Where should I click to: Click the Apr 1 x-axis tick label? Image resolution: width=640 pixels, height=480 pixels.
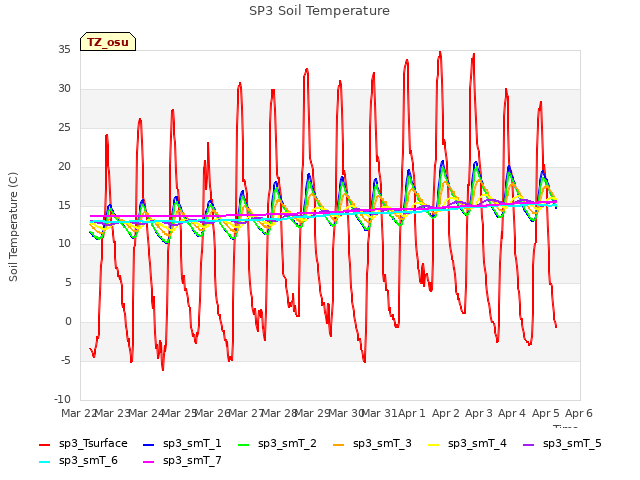[x=412, y=413]
